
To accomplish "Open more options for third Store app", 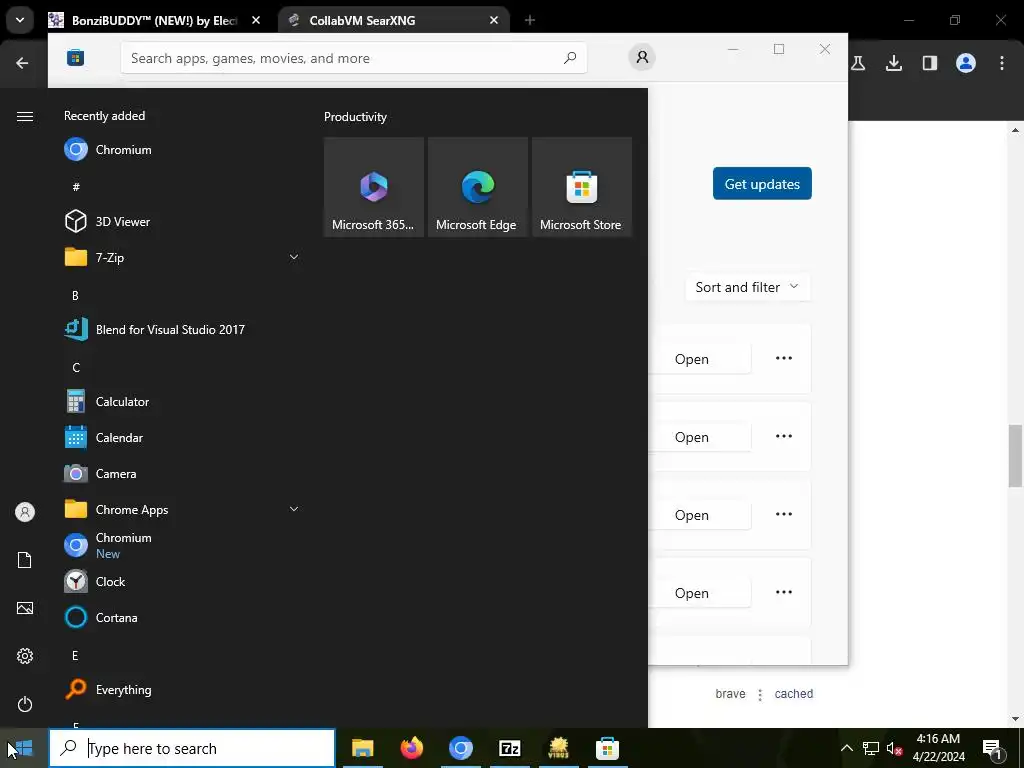I will point(784,514).
